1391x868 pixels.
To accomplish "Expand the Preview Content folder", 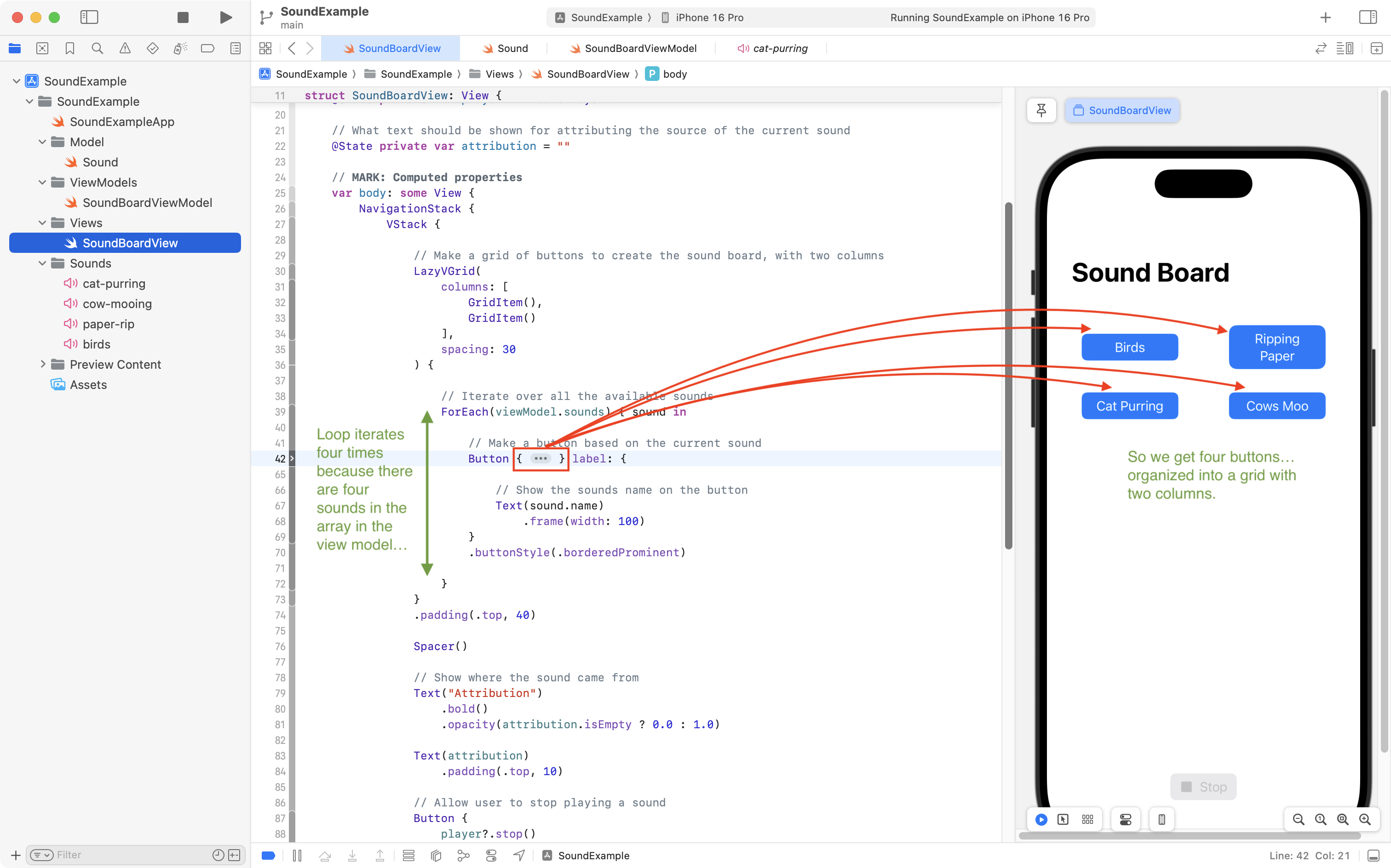I will pyautogui.click(x=42, y=365).
